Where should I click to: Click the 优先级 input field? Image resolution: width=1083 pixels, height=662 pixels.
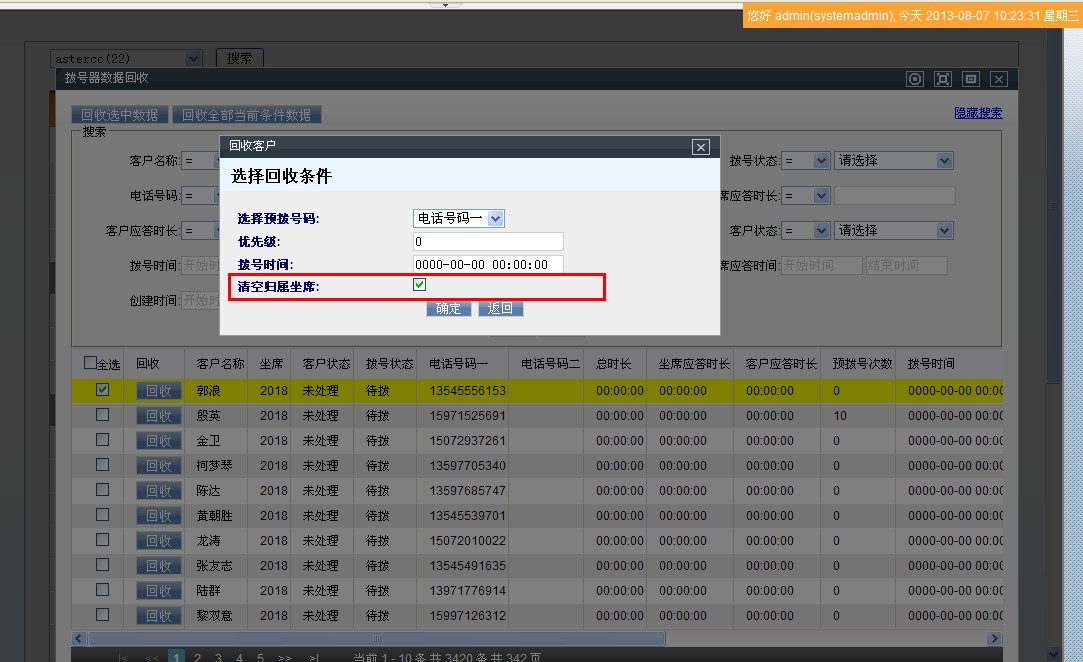[x=488, y=242]
